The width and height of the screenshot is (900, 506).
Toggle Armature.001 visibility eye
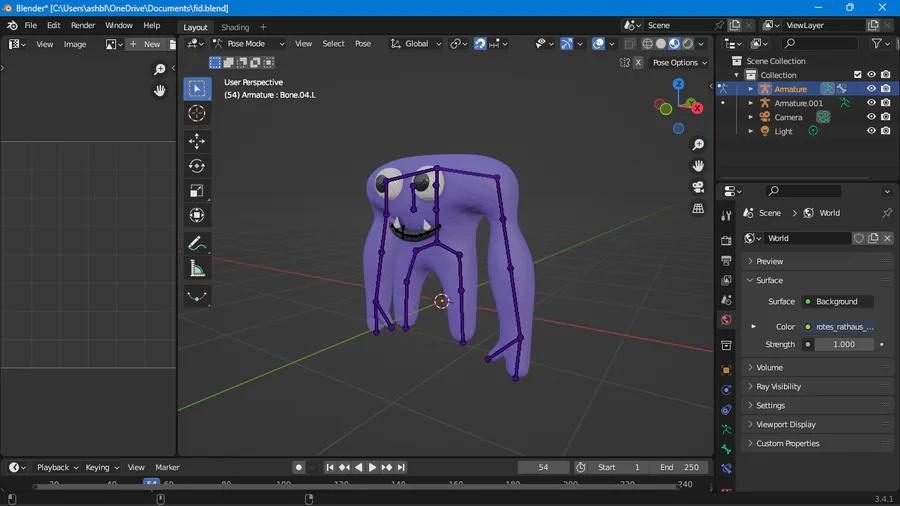(x=871, y=103)
